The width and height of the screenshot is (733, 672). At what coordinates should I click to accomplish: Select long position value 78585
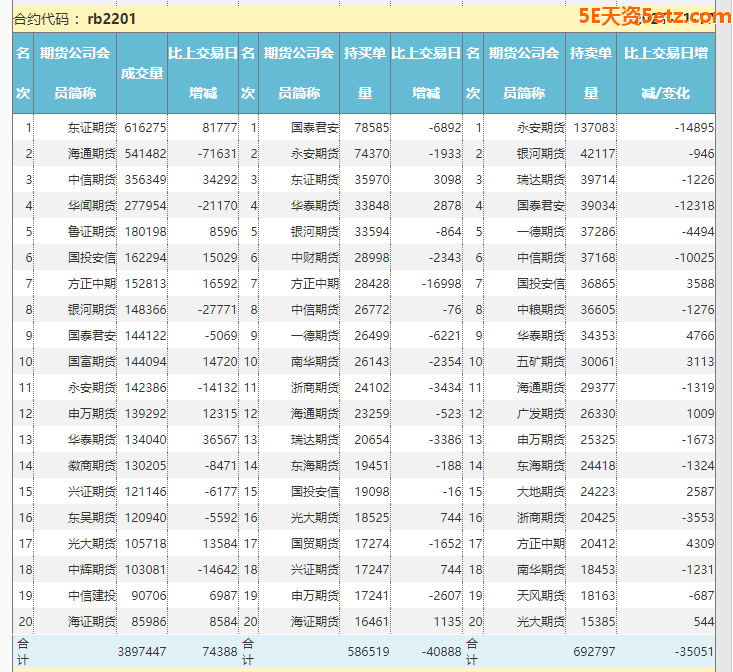coord(372,128)
